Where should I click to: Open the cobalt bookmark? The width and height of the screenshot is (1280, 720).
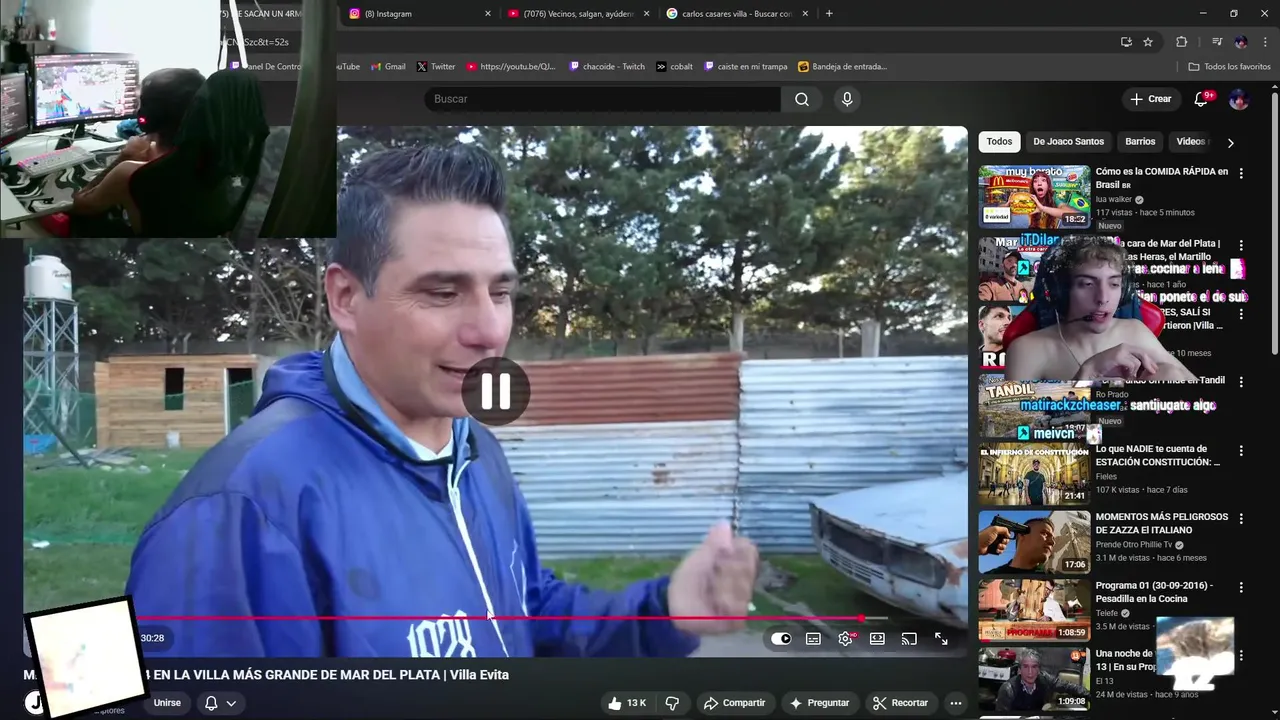click(675, 67)
